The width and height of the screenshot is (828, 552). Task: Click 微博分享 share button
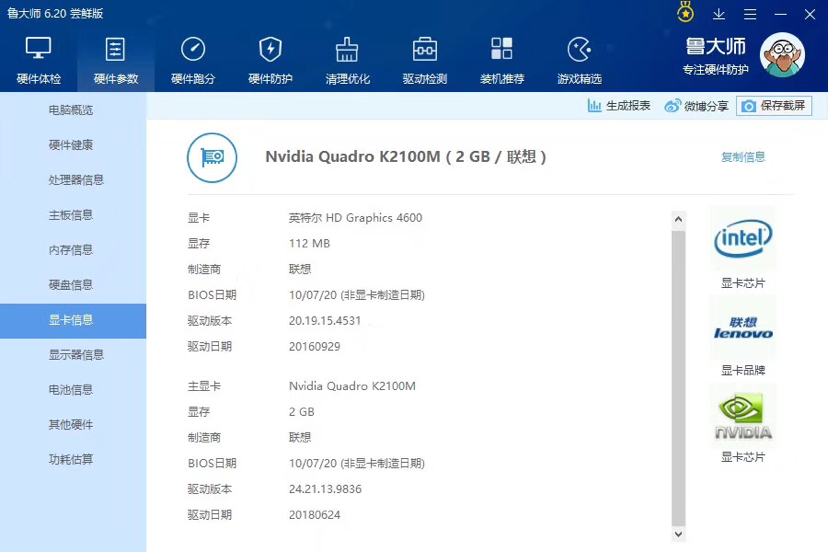[x=696, y=106]
